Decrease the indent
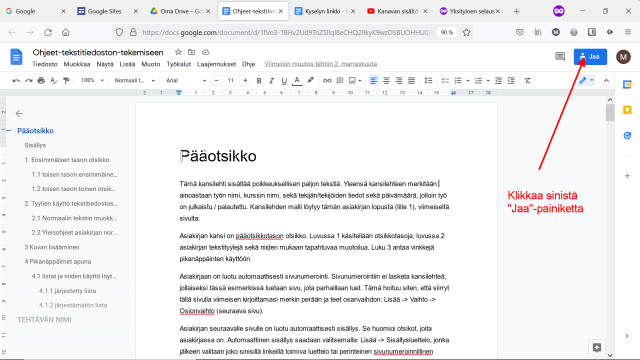The width and height of the screenshot is (640, 360). (x=498, y=81)
